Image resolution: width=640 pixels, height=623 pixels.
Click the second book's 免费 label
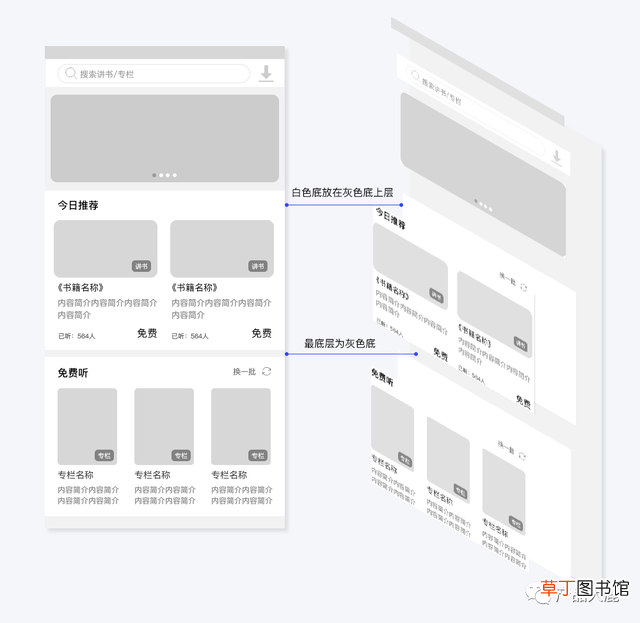(x=262, y=333)
